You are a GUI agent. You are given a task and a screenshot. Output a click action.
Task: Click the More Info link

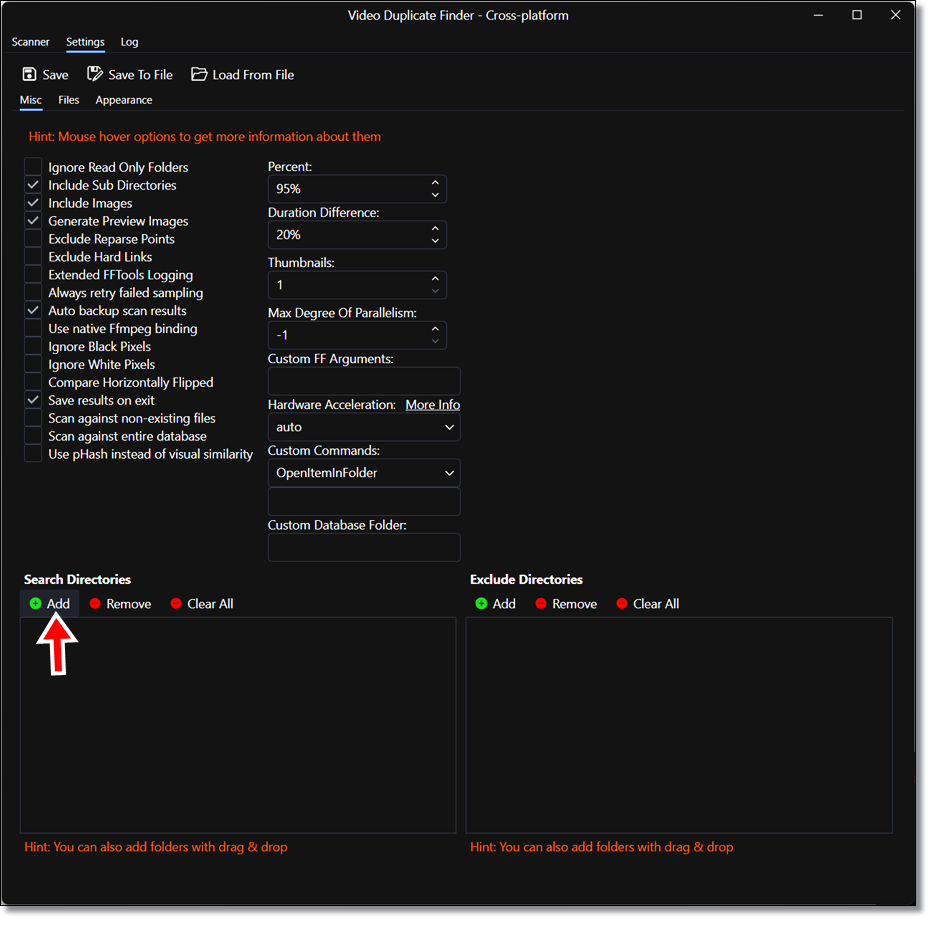click(x=432, y=405)
